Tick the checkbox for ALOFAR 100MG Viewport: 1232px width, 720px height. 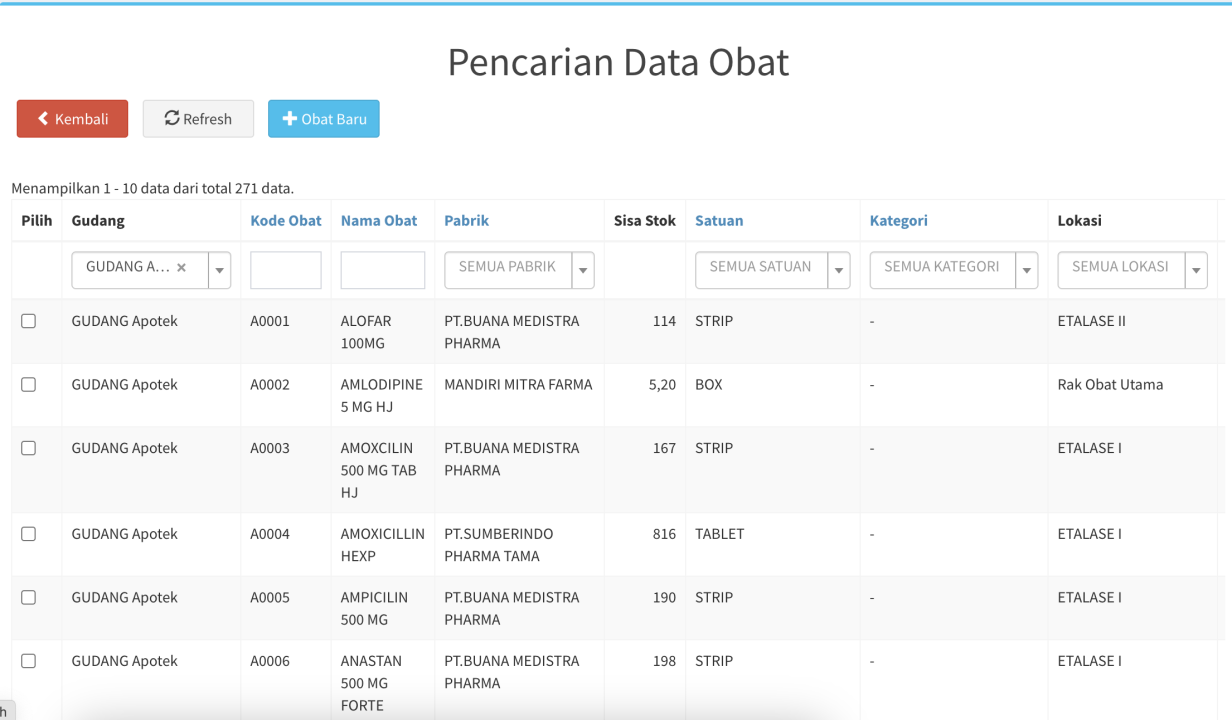pyautogui.click(x=29, y=321)
